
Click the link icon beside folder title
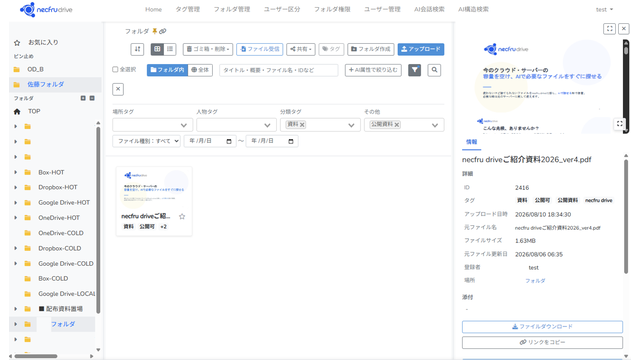tap(162, 31)
